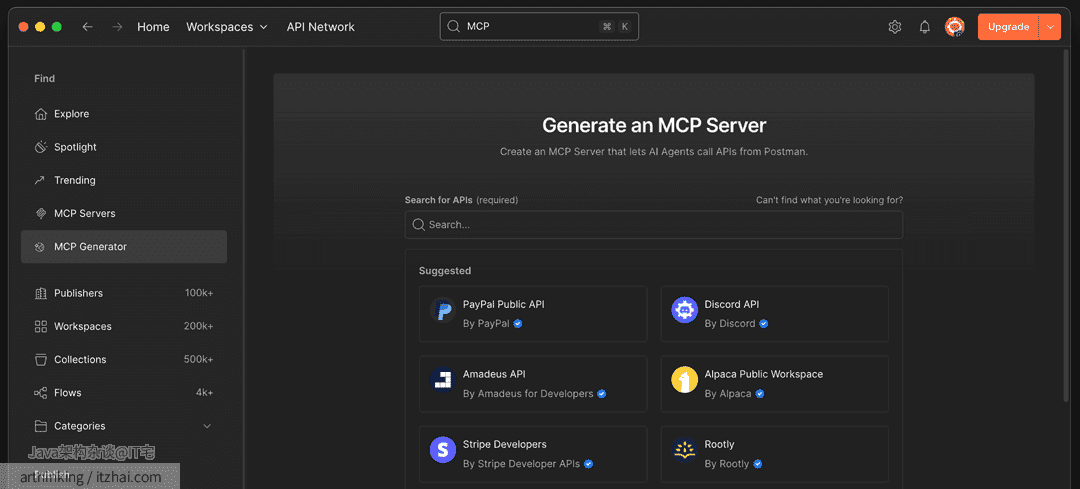This screenshot has width=1080, height=489.
Task: Click the 'By Stripe Developer APIs' text
Action: [x=521, y=464]
